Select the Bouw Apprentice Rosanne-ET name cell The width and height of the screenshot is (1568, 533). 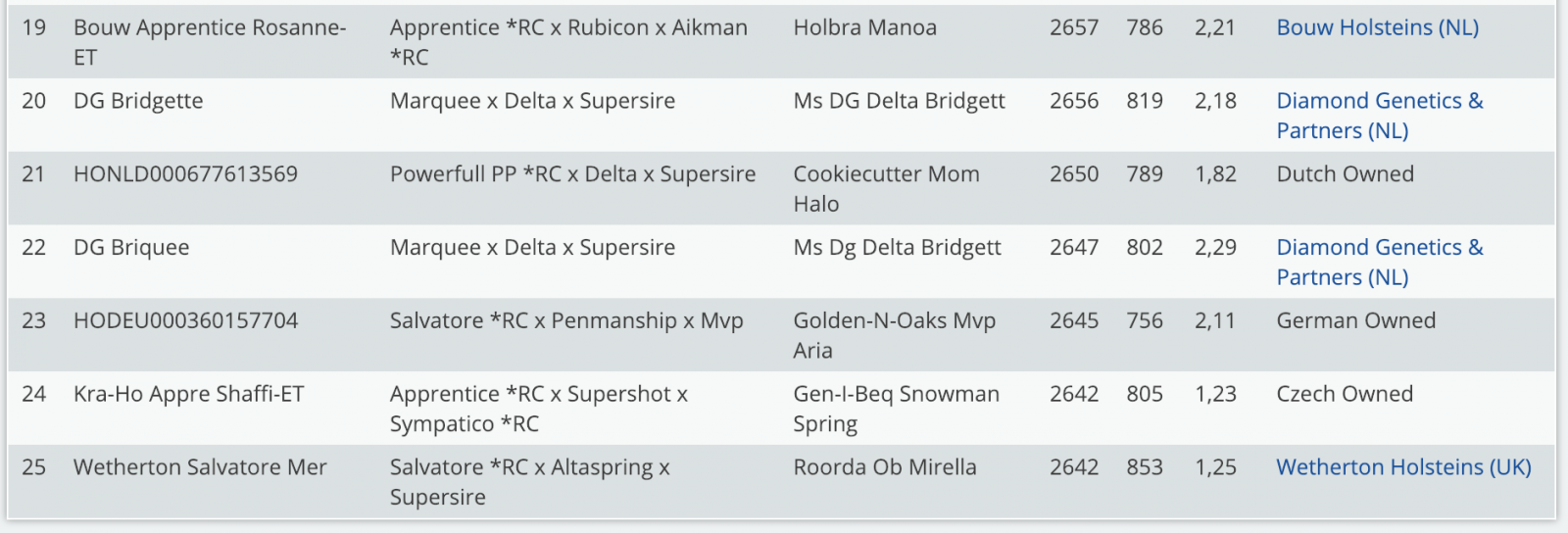(x=209, y=42)
